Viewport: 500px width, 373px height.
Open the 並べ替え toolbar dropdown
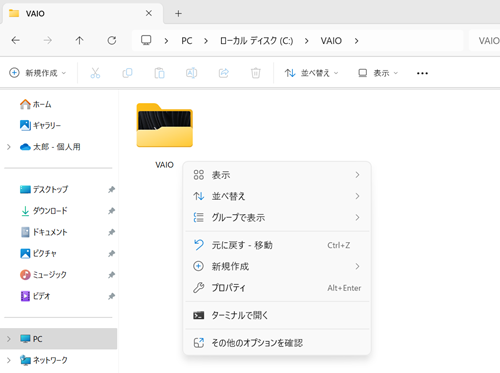tap(311, 73)
